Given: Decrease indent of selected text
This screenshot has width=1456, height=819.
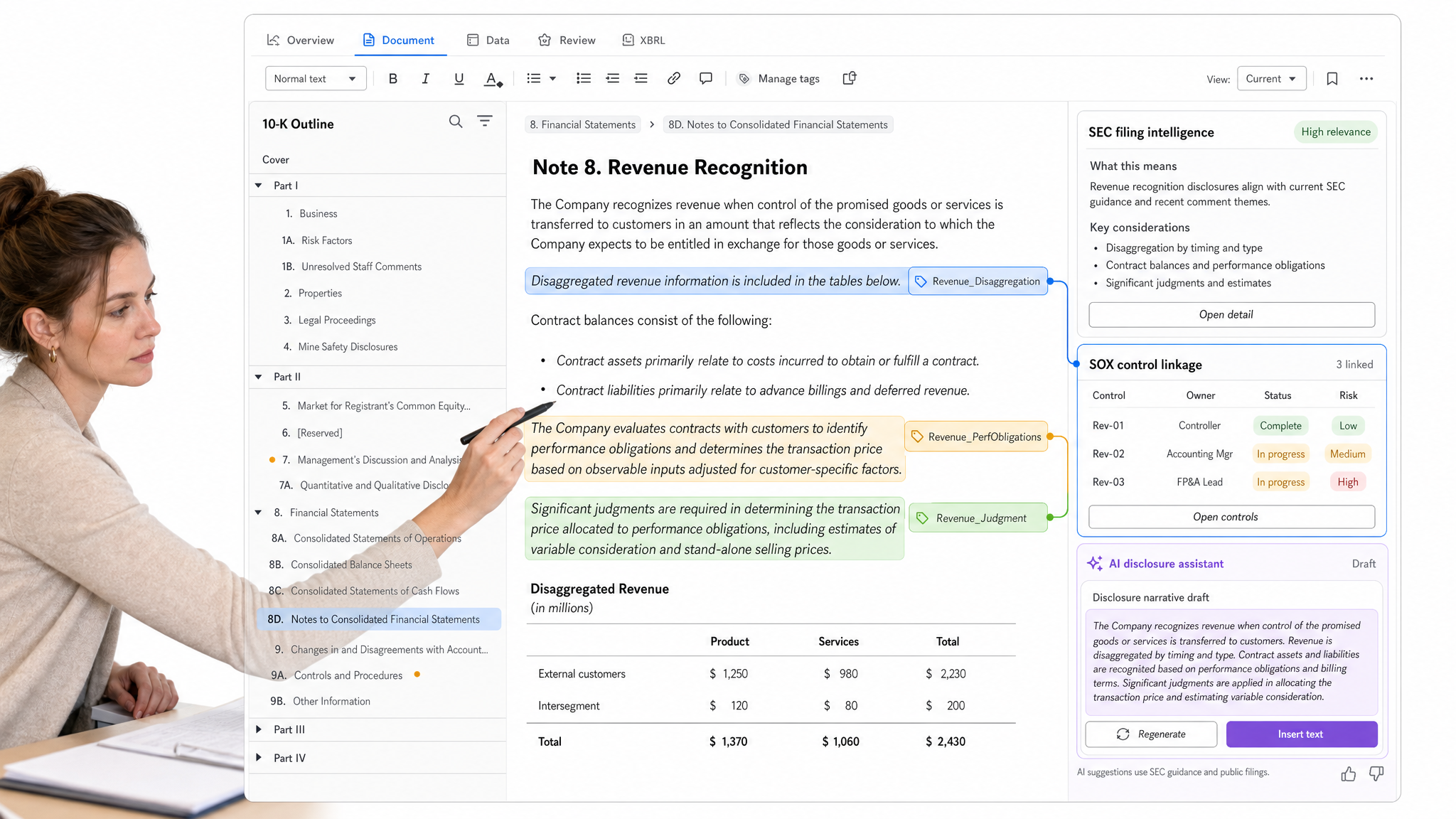Looking at the screenshot, I should [612, 79].
